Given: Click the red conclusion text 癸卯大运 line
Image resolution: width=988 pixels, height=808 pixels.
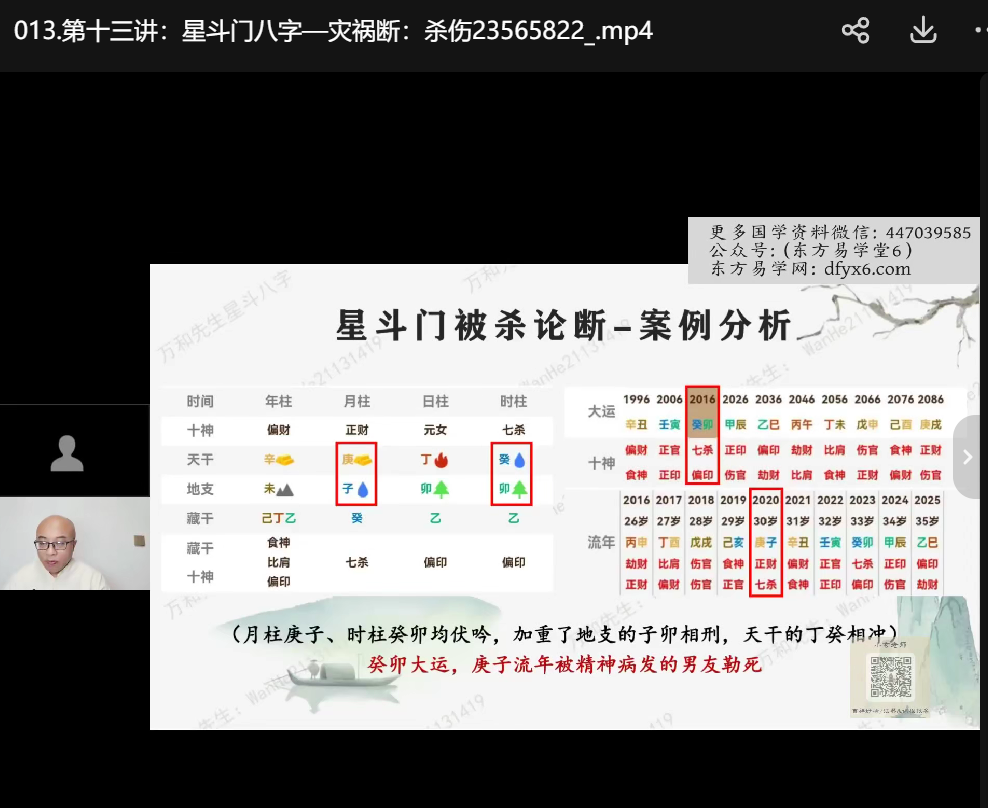Looking at the screenshot, I should pos(565,663).
